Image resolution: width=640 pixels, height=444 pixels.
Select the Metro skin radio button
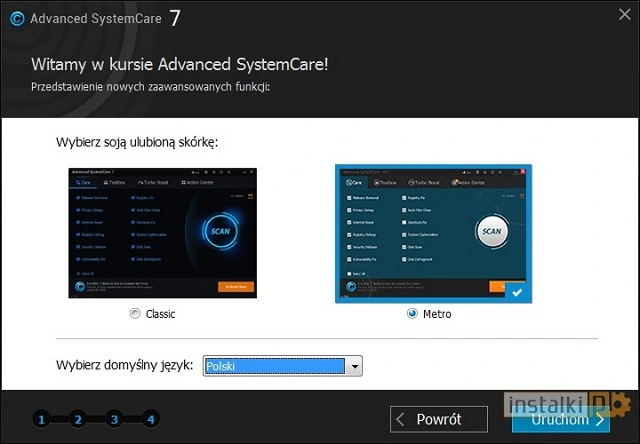(412, 313)
